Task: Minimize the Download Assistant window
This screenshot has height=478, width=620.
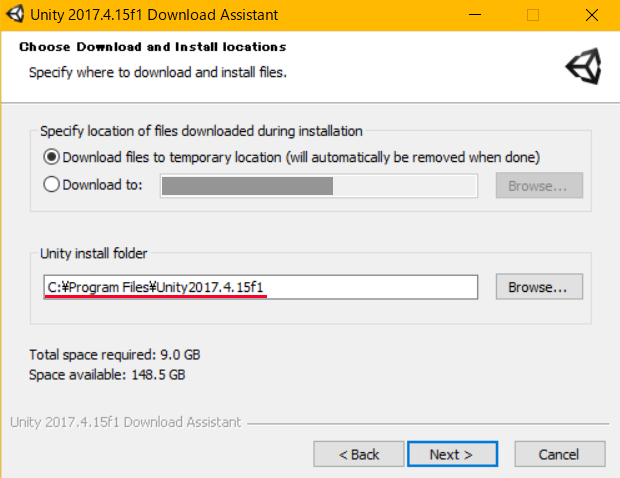Action: (474, 15)
